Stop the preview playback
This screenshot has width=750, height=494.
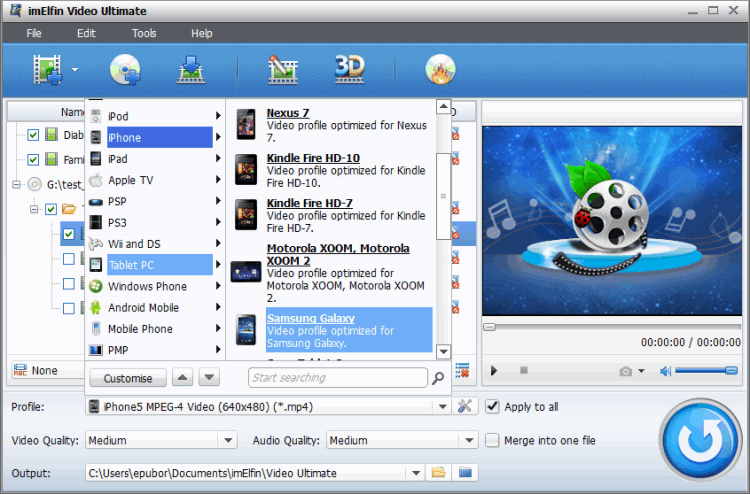click(524, 370)
